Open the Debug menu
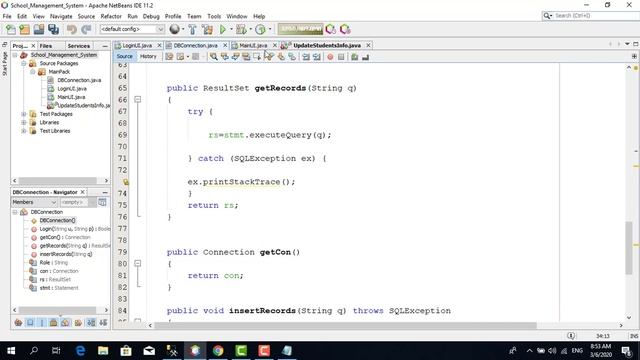This screenshot has height=360, width=640. (x=151, y=16)
